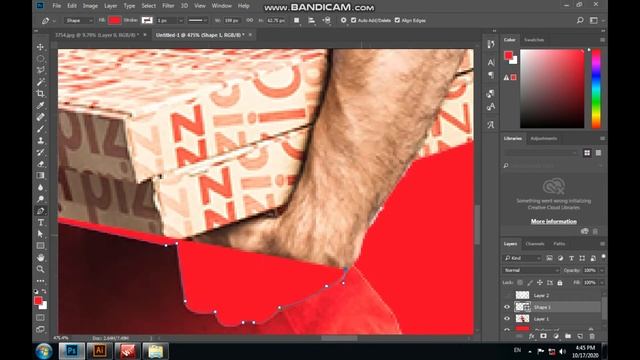
Task: Click the Add layer style fx icon
Action: click(531, 336)
